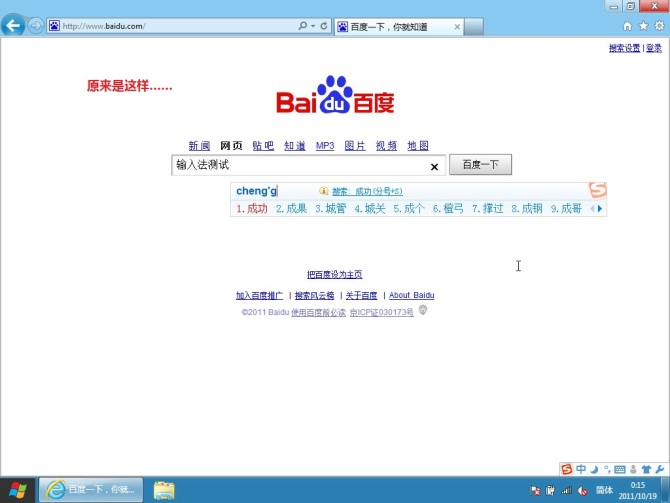The image size is (670, 503).
Task: Click the Baidu logo
Action: [335, 95]
